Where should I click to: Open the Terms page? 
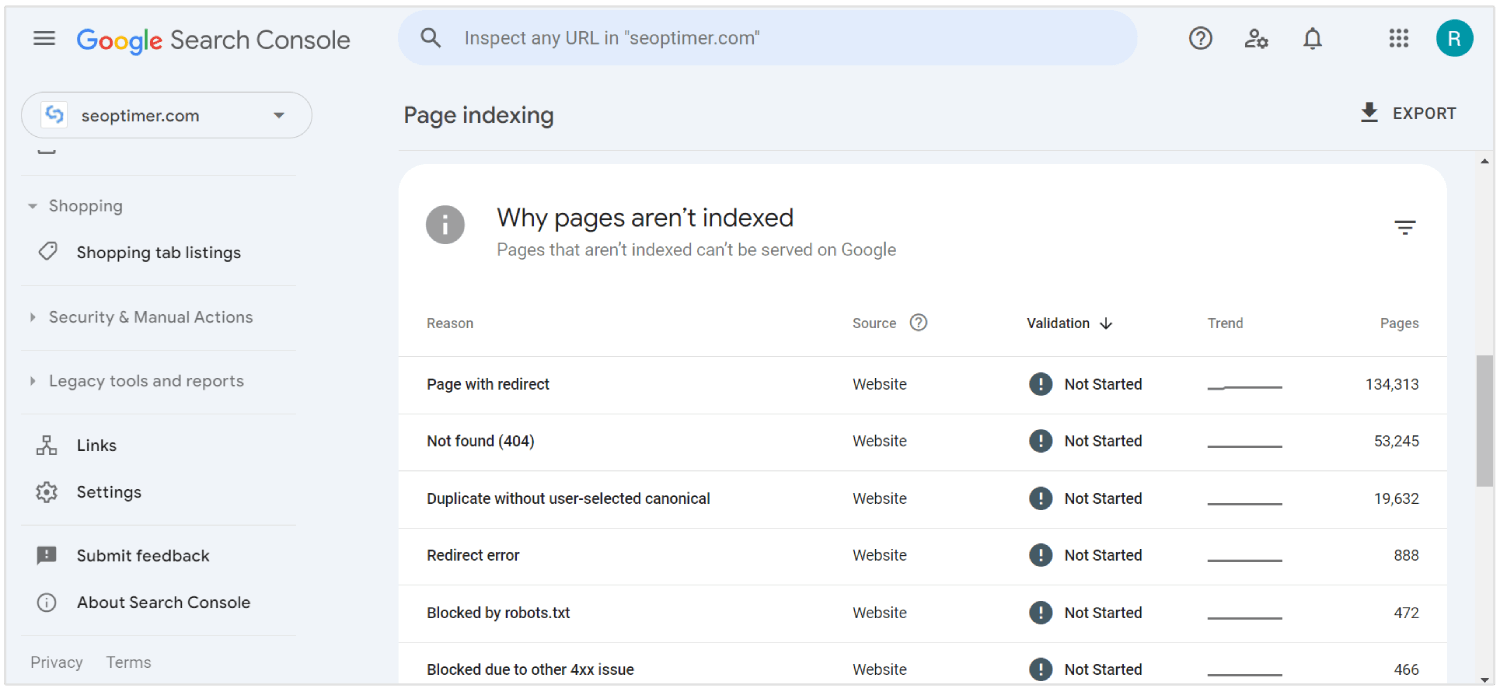point(128,662)
